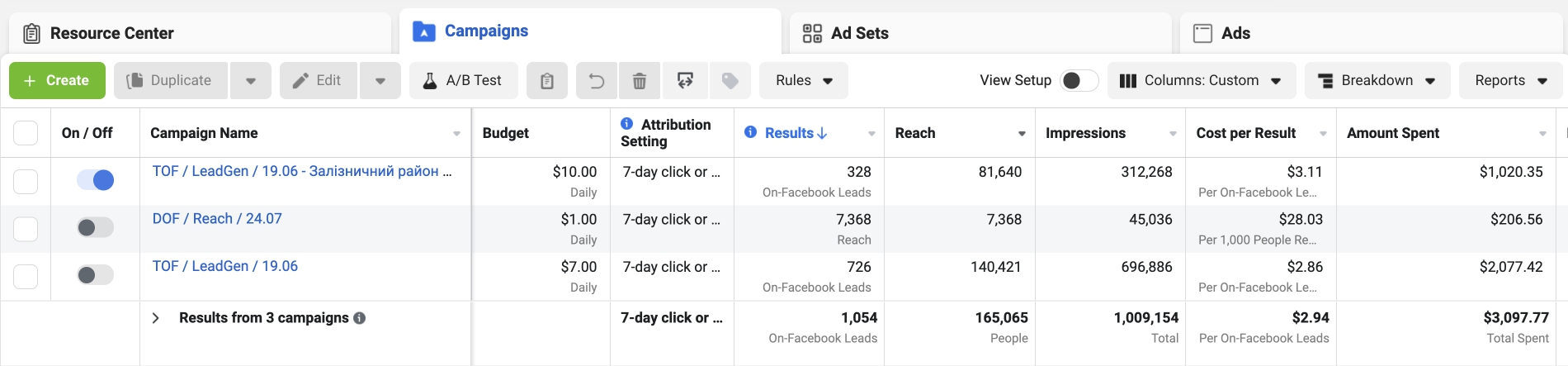Click the info icon beside Results header
Viewport: 1568px width, 366px height.
(750, 132)
